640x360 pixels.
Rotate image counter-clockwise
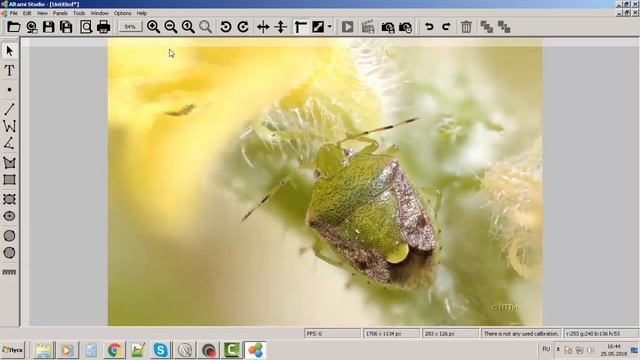coord(226,27)
